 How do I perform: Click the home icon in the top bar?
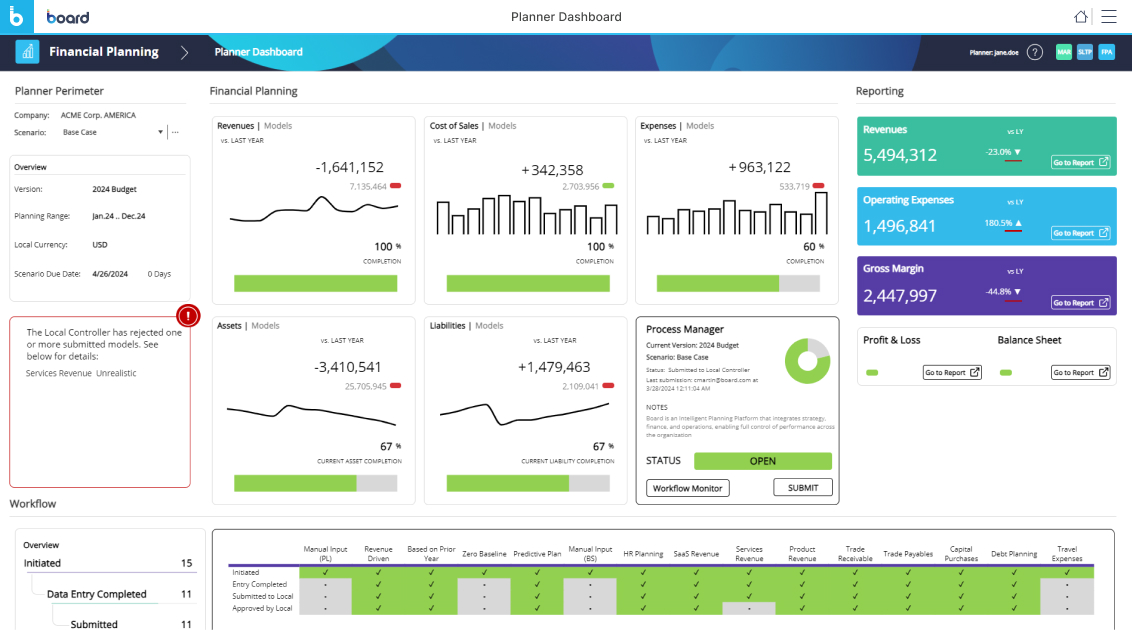click(x=1081, y=16)
